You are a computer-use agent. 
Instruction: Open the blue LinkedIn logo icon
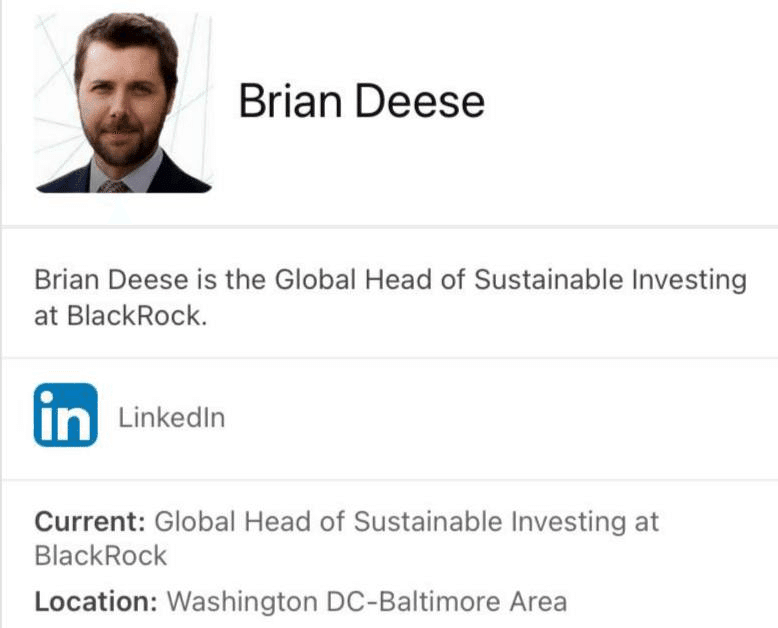(x=65, y=415)
